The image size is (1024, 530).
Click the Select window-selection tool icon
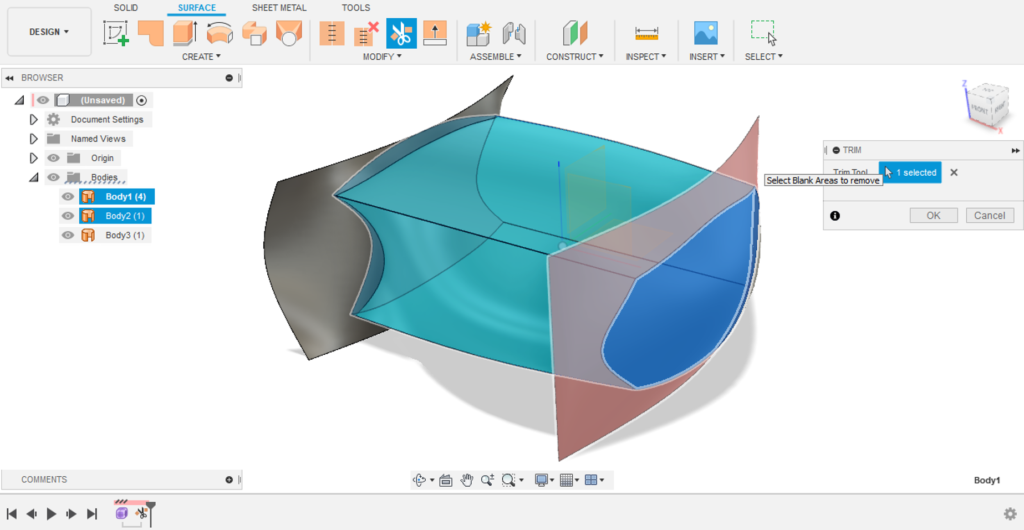click(x=763, y=33)
